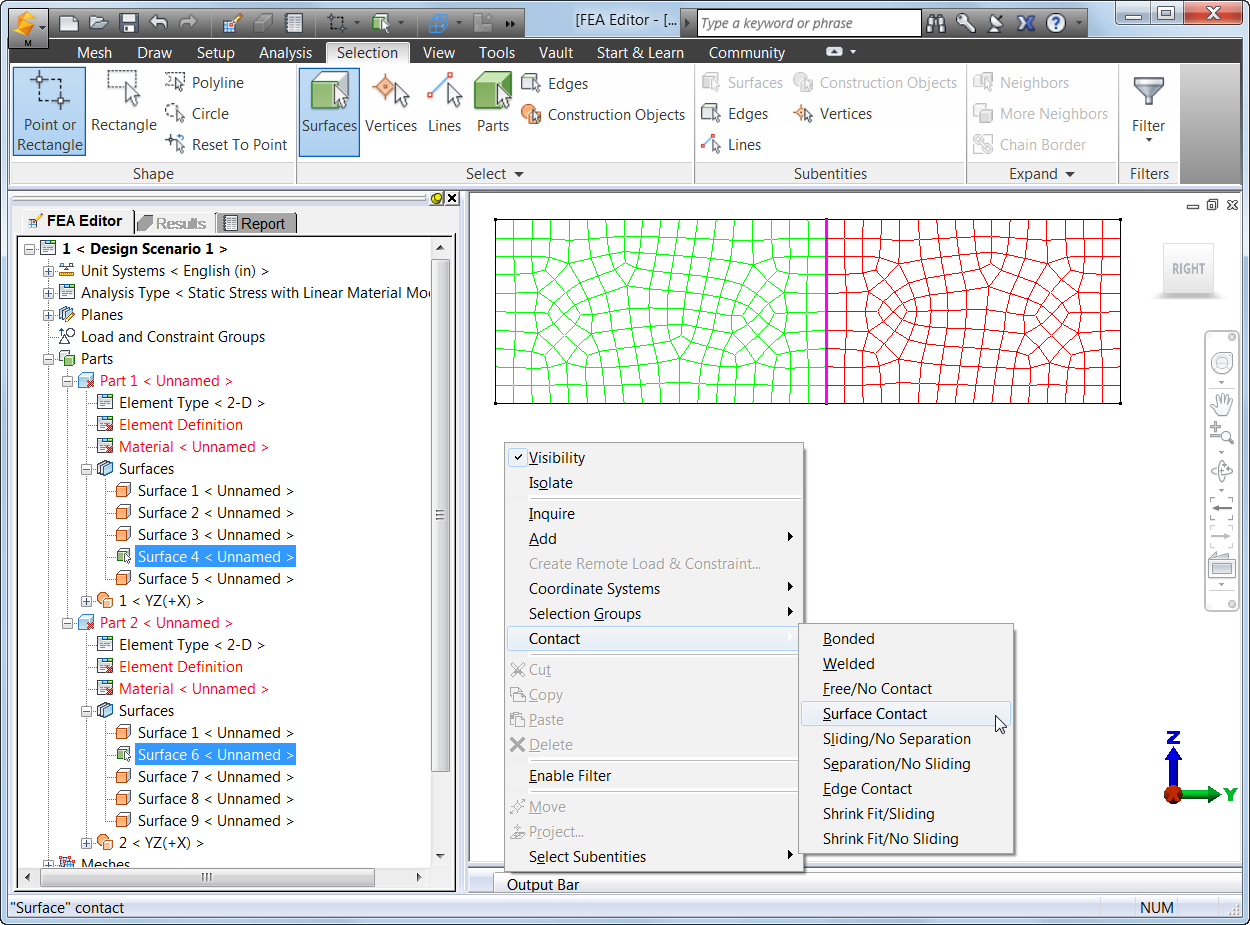This screenshot has height=925, width=1250.
Task: Choose the Rectangle selection shape
Action: tap(123, 104)
